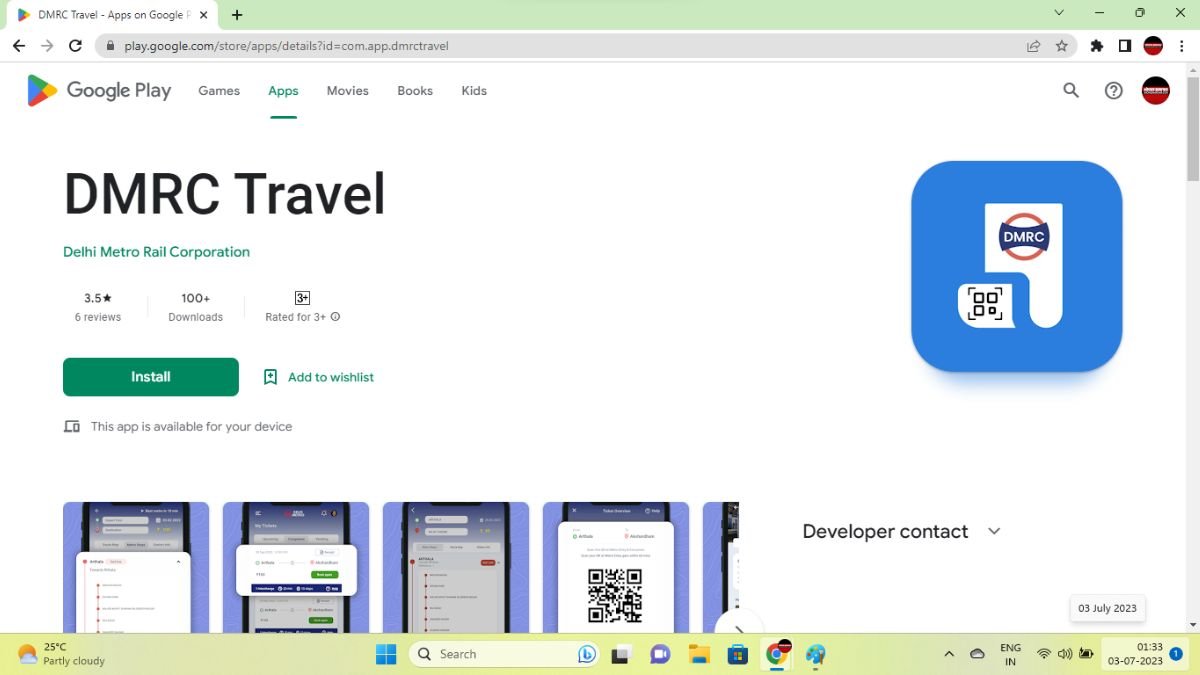Click the Google Play logo
Screen dimensions: 1200x675
point(99,90)
